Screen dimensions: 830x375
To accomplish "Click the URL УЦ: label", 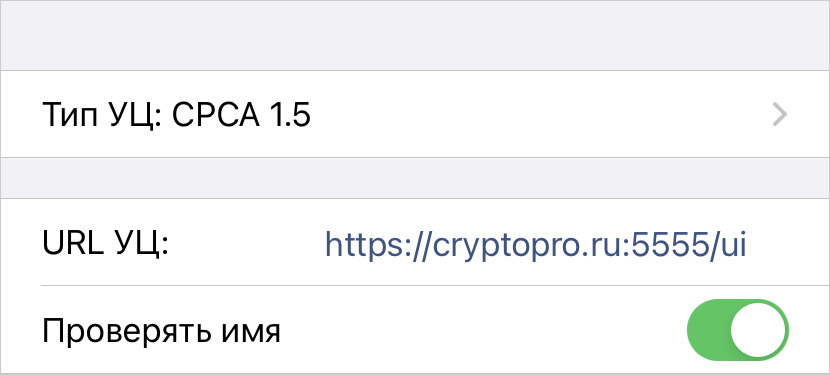I will 105,244.
